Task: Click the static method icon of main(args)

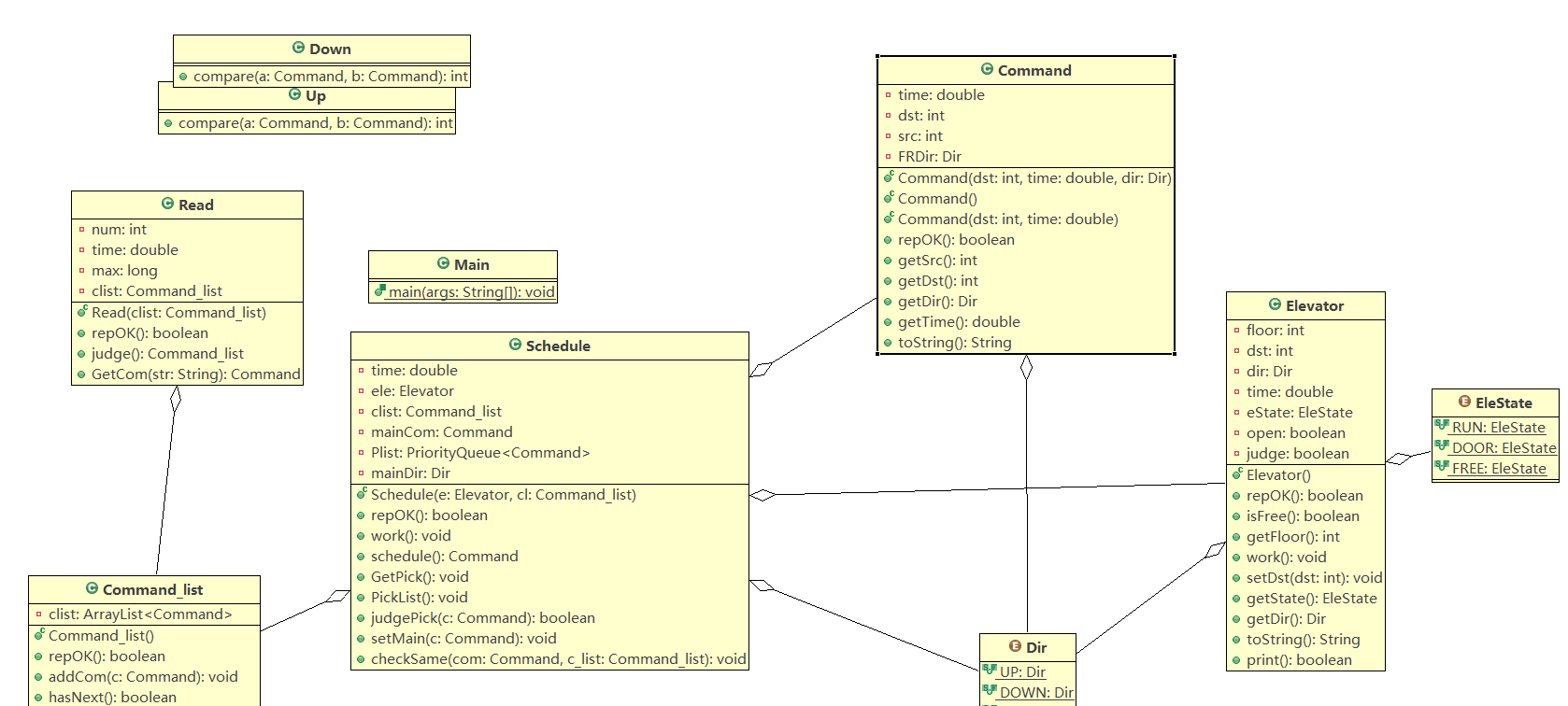Action: (380, 290)
